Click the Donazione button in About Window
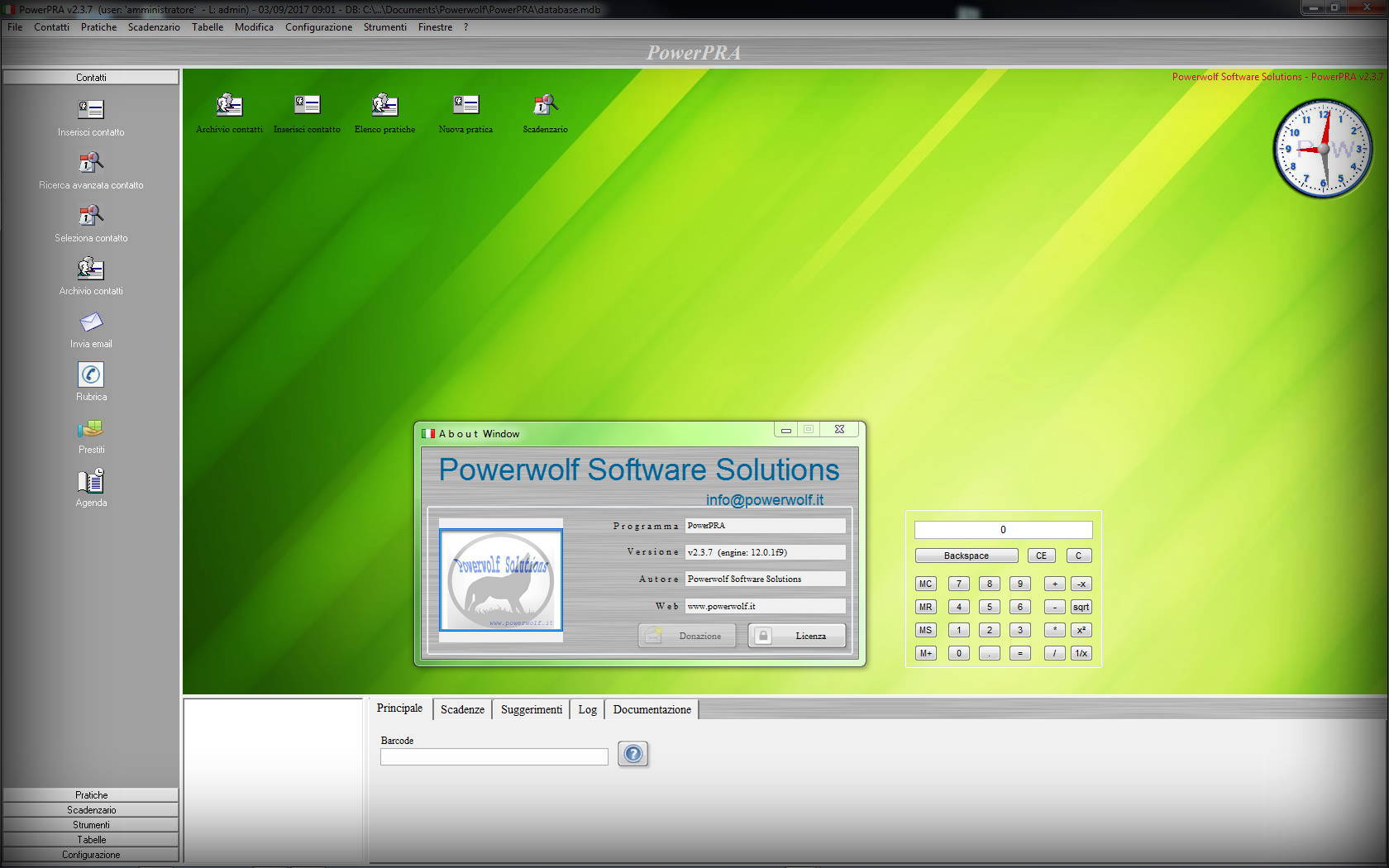Screen dimensions: 1389x868 coord(687,636)
